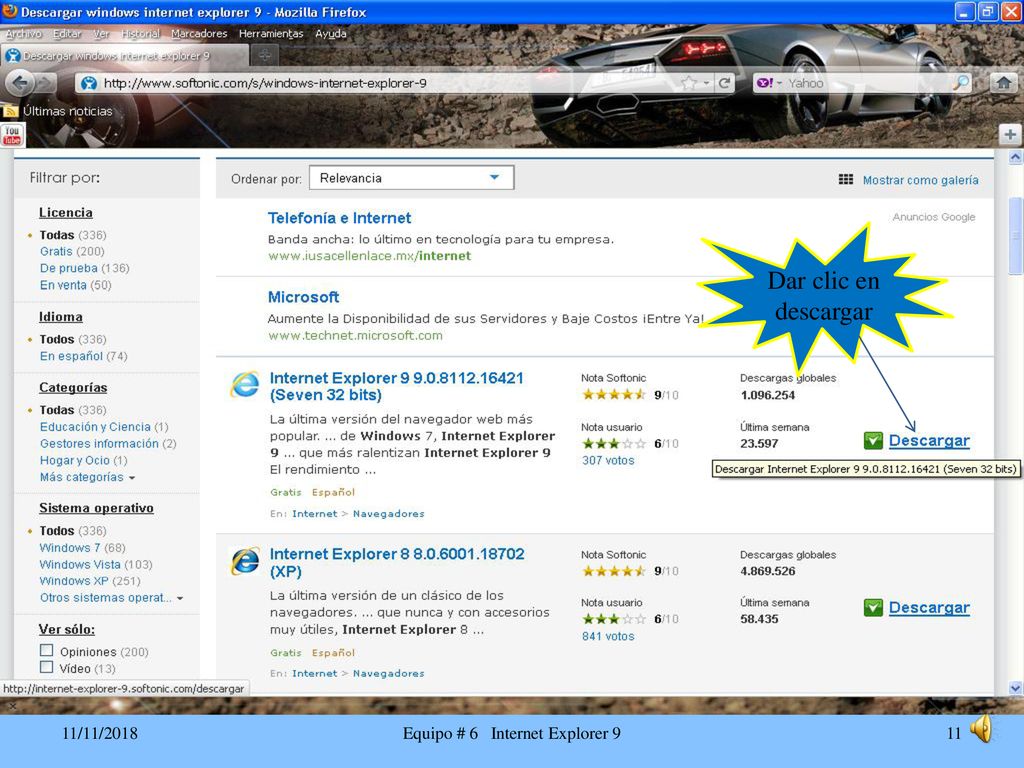Click Descargar link for Internet Explorer 8
Screen dimensions: 1024x768
[x=929, y=608]
